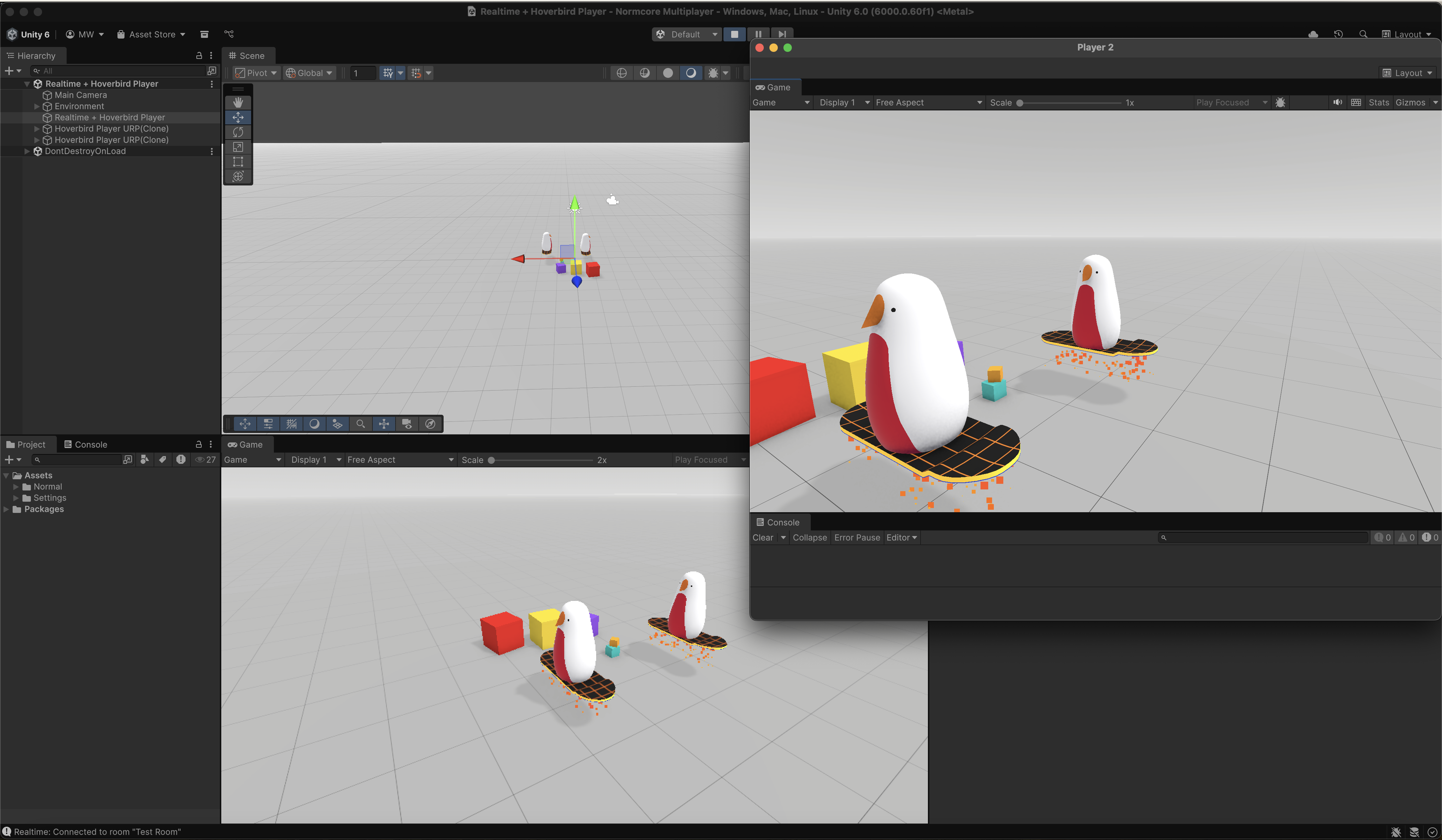
Task: Adjust the Scale slider in Player 2 Game view
Action: pos(1020,103)
